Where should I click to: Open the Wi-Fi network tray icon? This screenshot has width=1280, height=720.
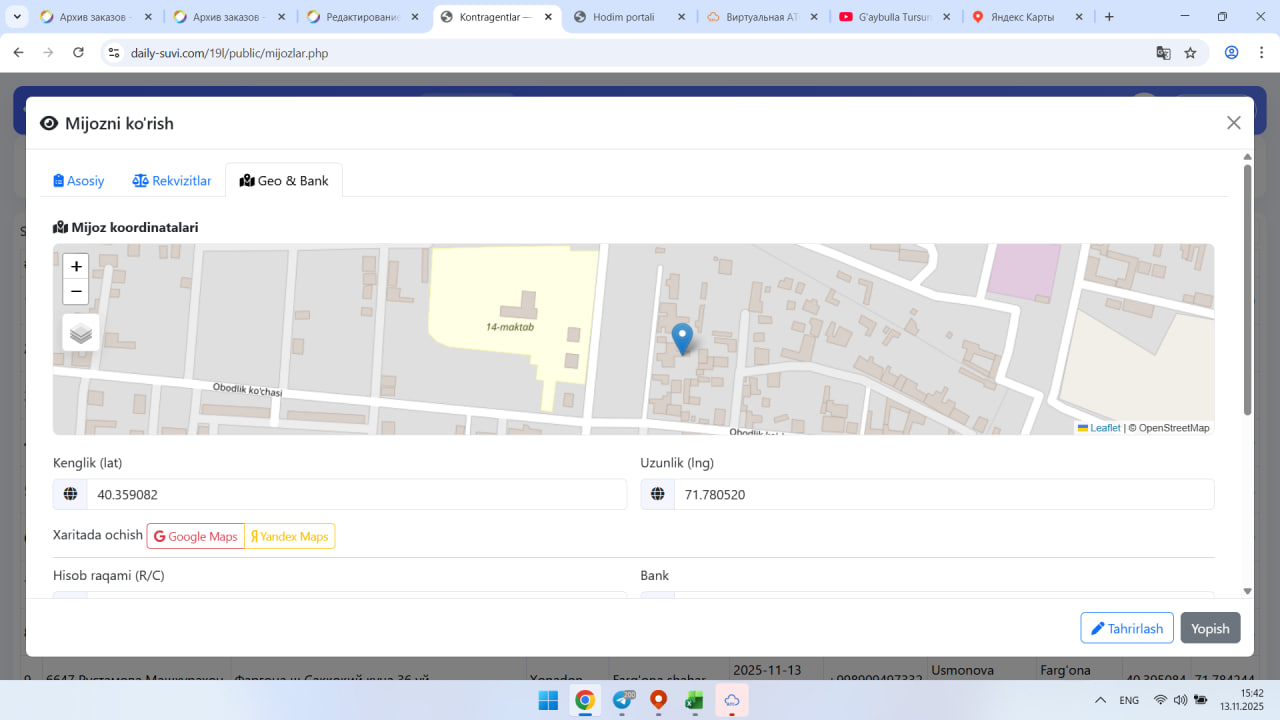click(1160, 700)
